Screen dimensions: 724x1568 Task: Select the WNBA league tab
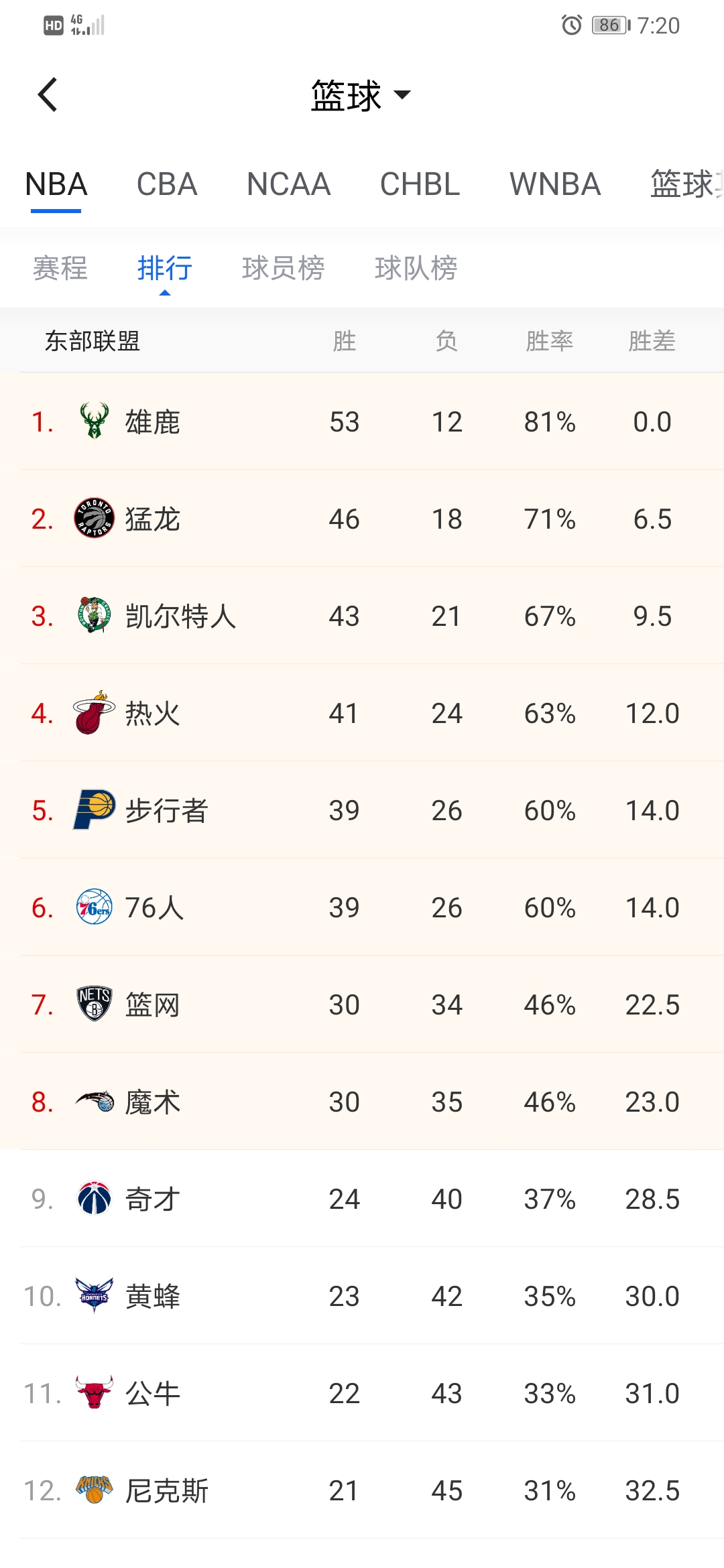[554, 184]
